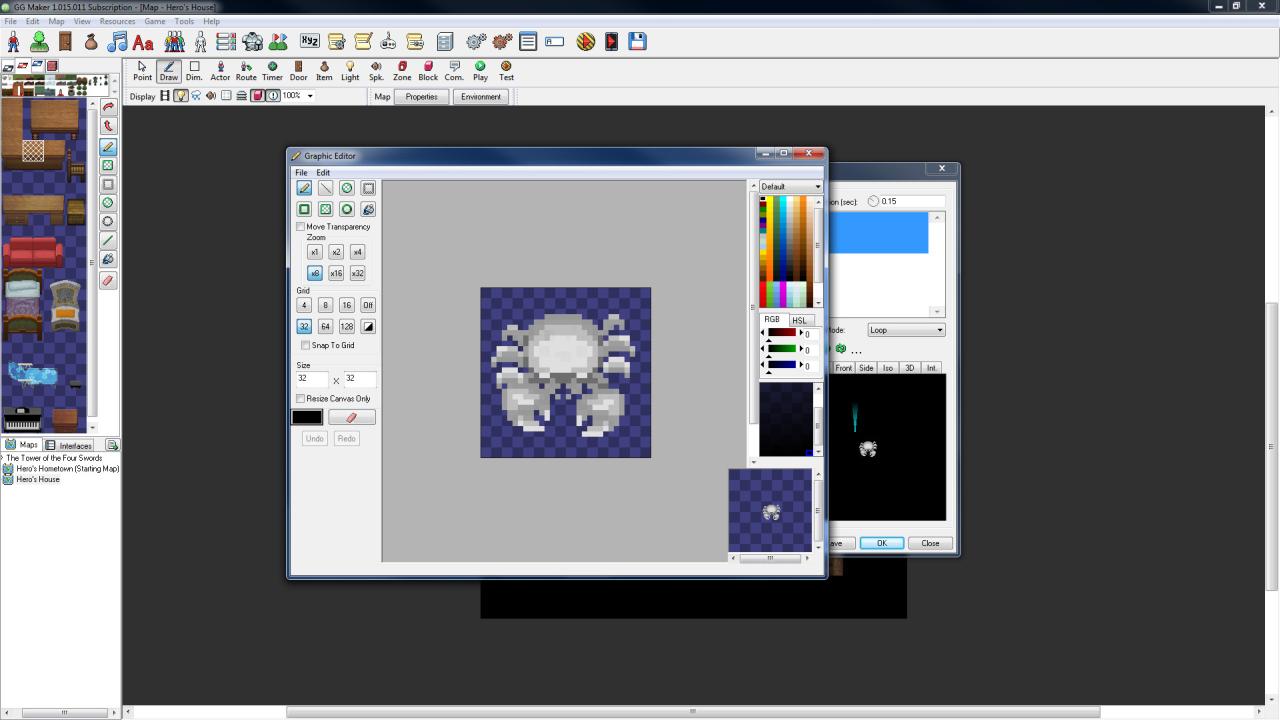Click the Environment button
The image size is (1280, 720).
click(x=481, y=97)
